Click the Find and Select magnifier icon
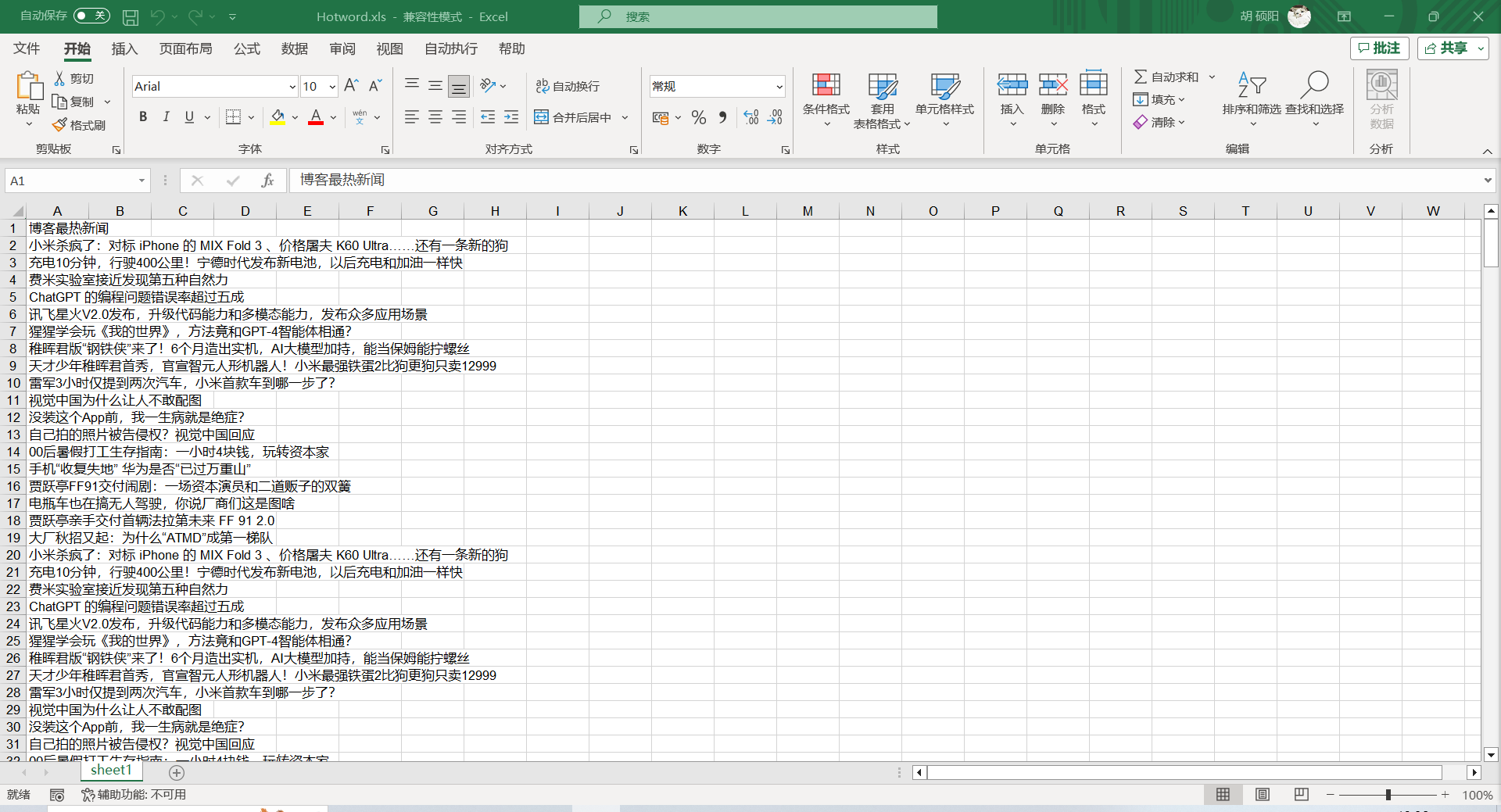 point(1315,84)
